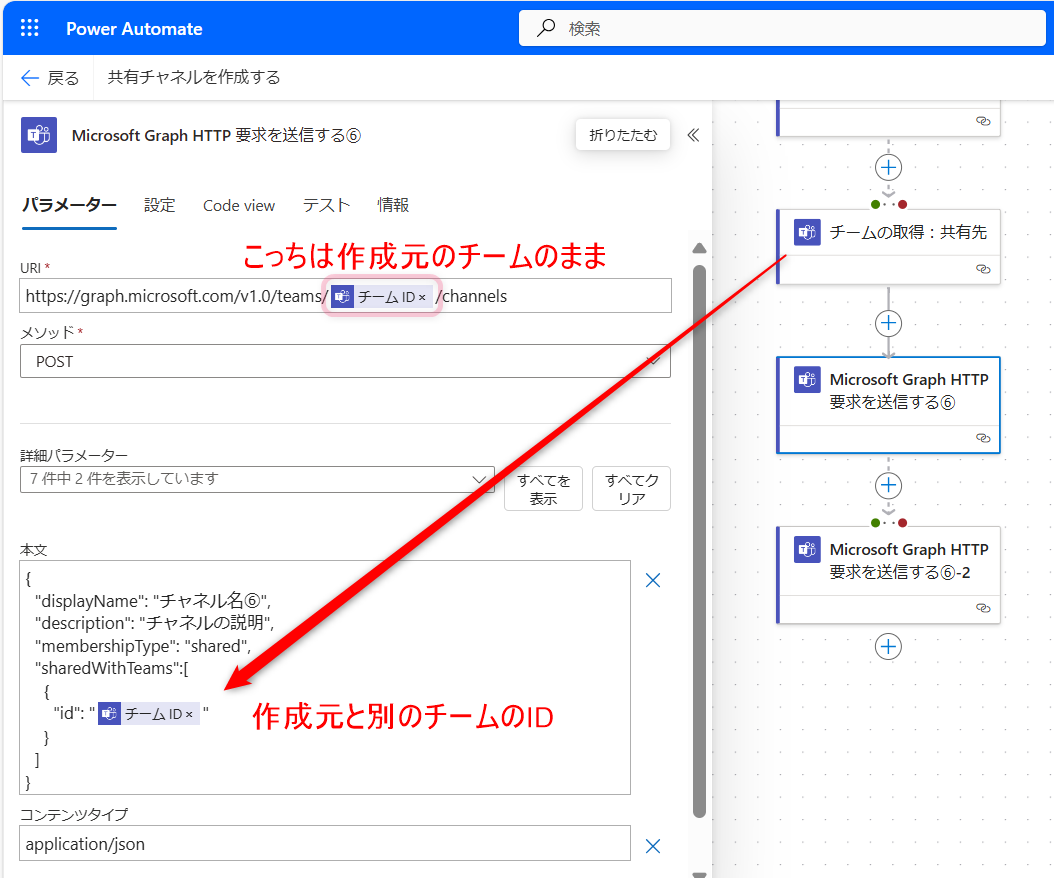Screen dimensions: 1054x878
Task: Click the double-chevron collapse icon
Action: pos(693,135)
